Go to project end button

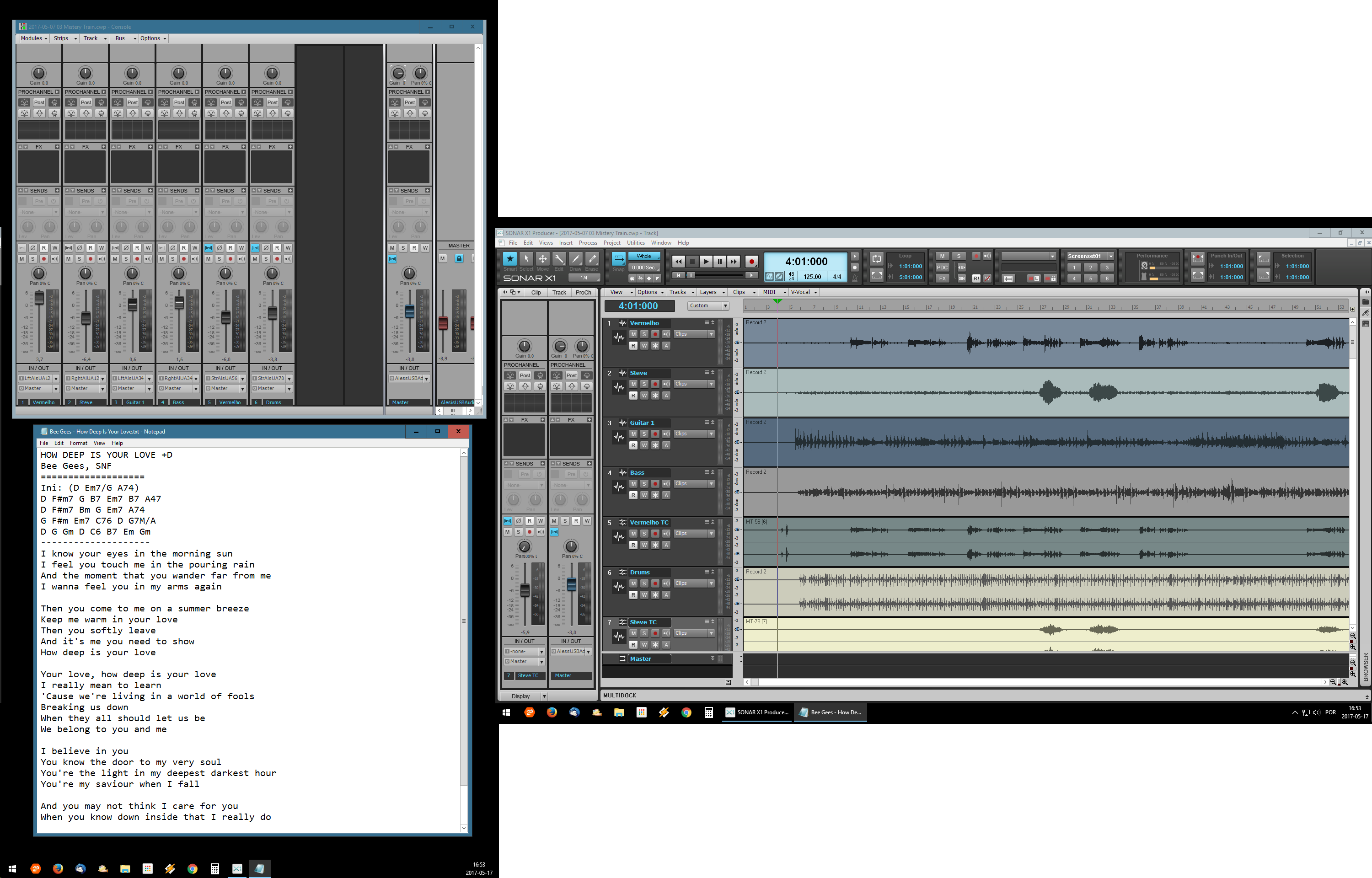coord(752,275)
